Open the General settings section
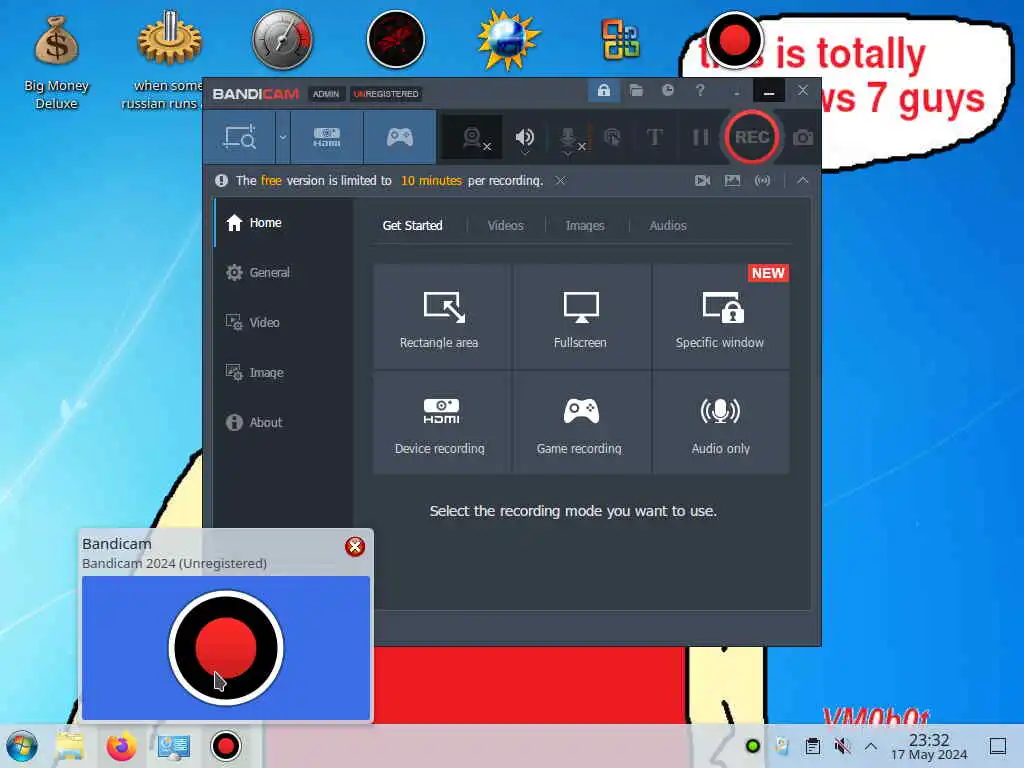1024x768 pixels. 283,272
